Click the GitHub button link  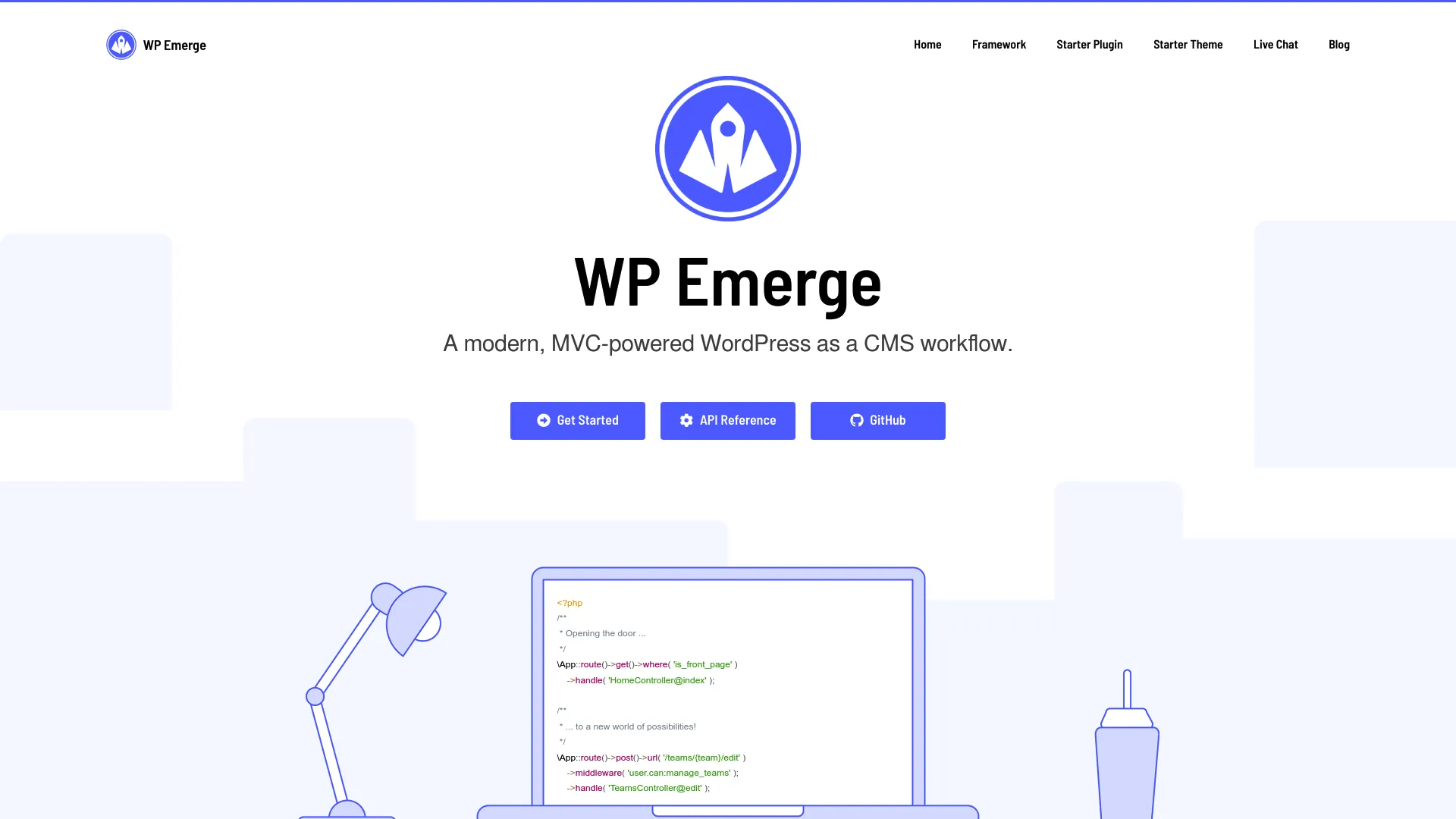pyautogui.click(x=878, y=420)
